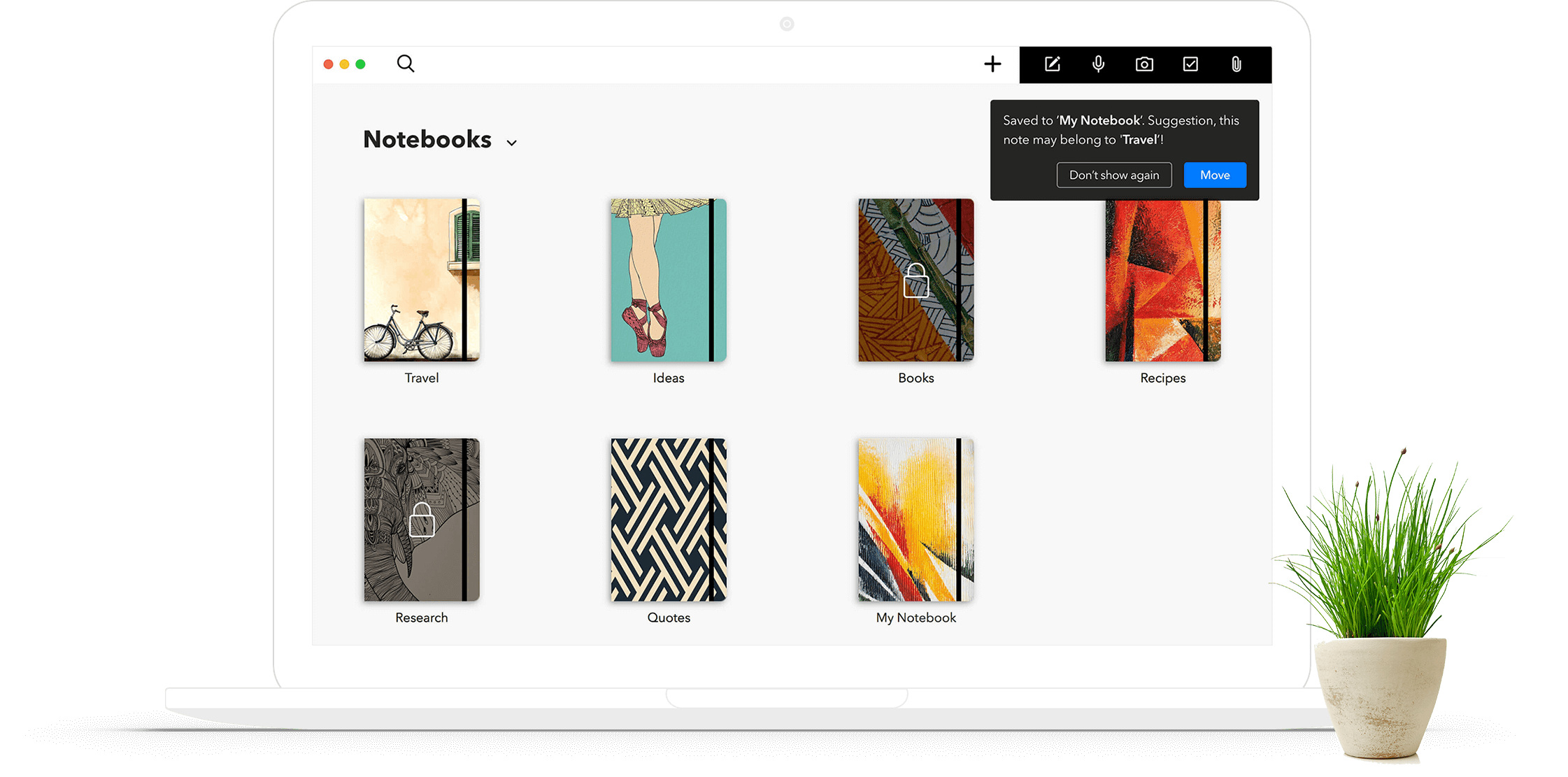
Task: Expand the Notebooks dropdown chevron
Action: pos(512,143)
